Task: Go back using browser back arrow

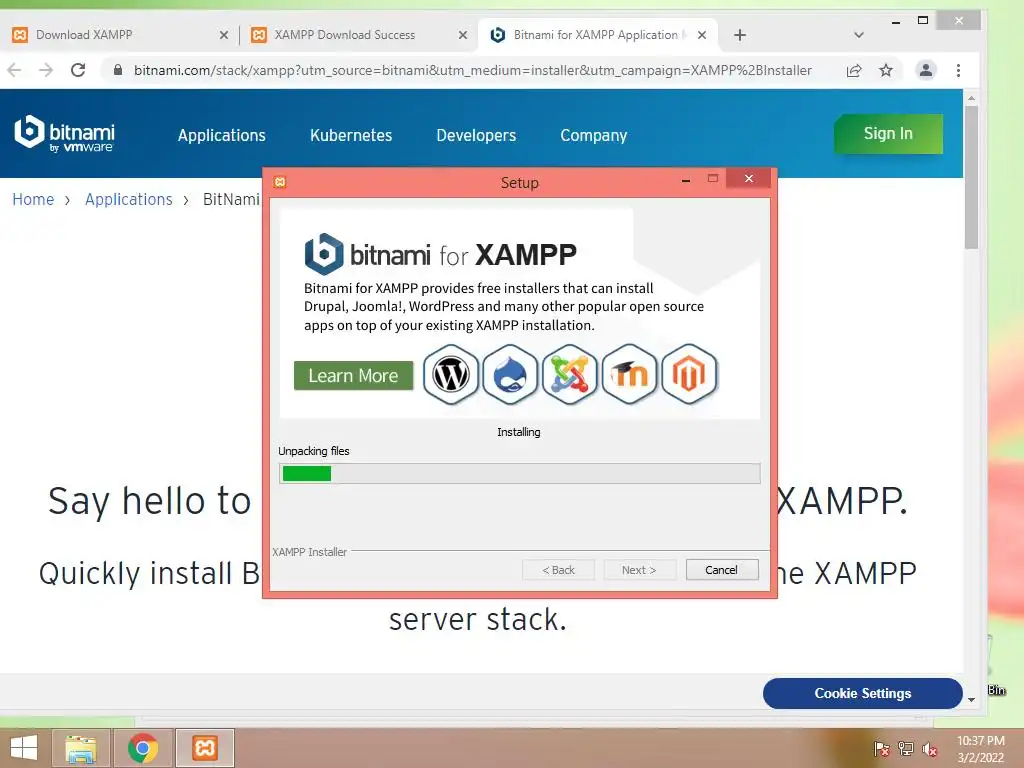Action: tap(14, 70)
